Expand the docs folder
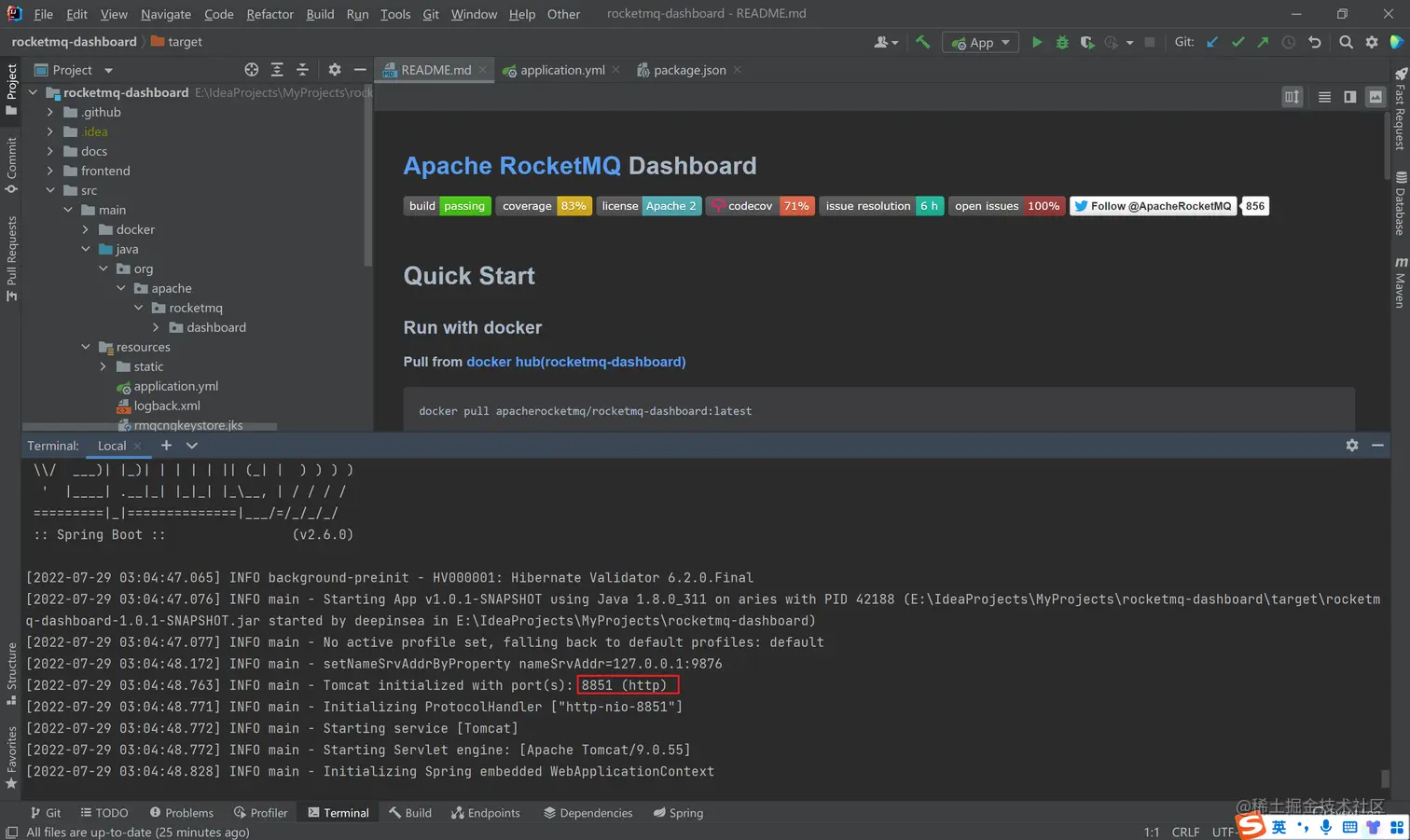The height and width of the screenshot is (840, 1410). (x=50, y=151)
